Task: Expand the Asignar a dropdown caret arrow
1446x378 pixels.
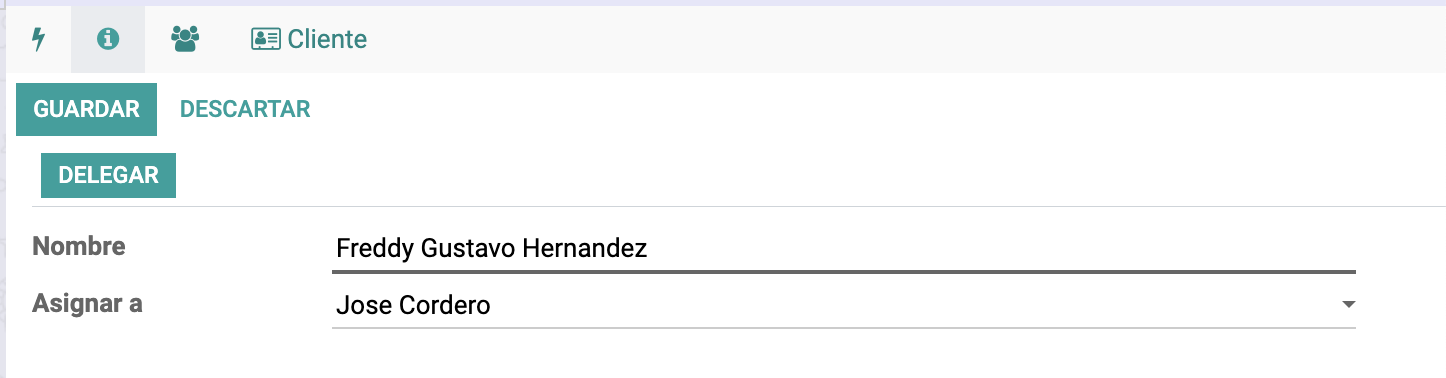Action: click(1348, 304)
